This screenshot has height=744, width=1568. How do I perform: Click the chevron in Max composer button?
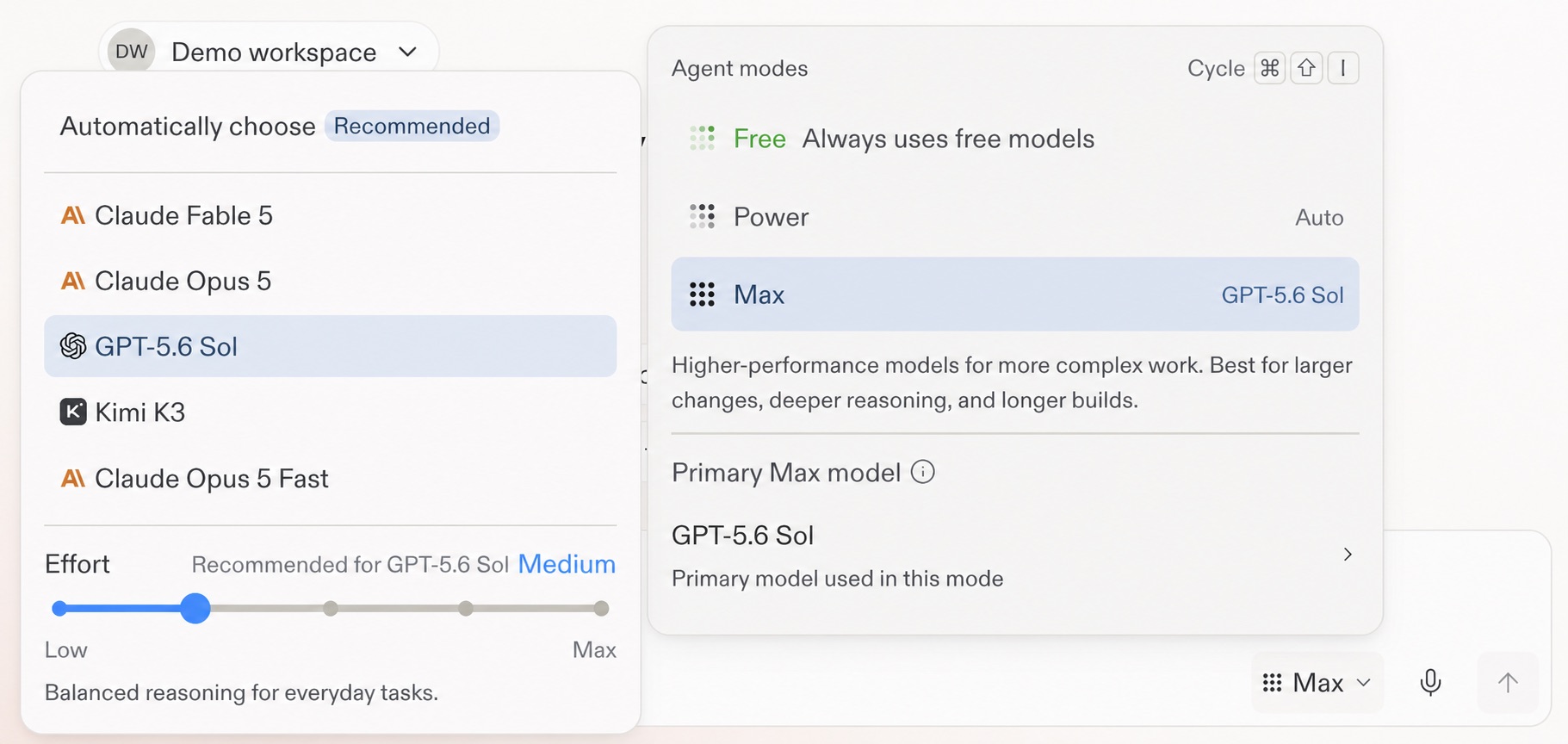1363,683
